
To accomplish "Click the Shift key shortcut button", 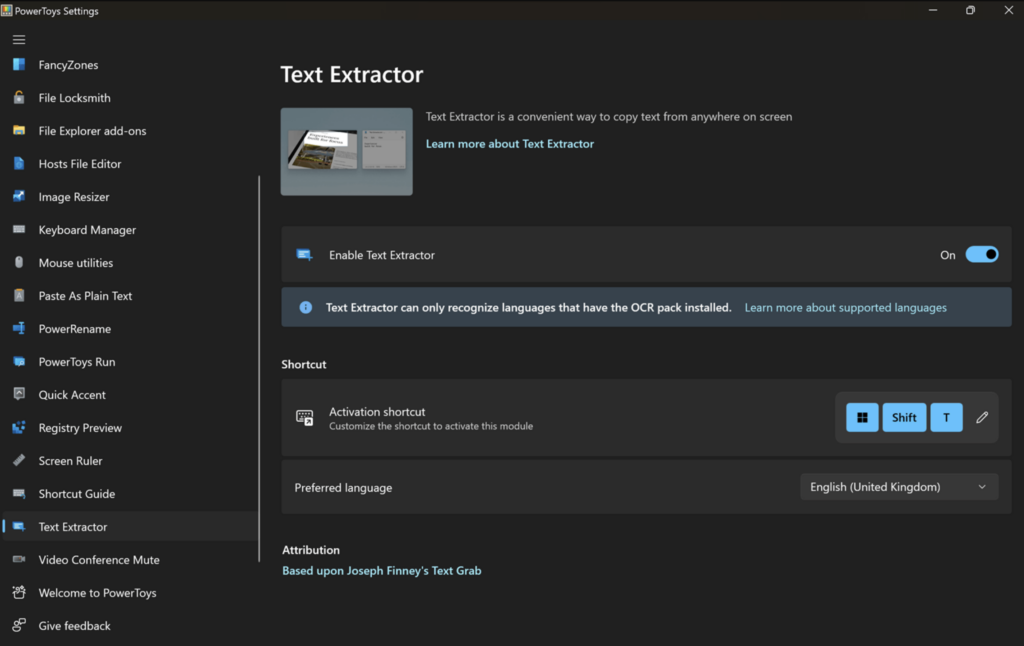I will click(904, 417).
